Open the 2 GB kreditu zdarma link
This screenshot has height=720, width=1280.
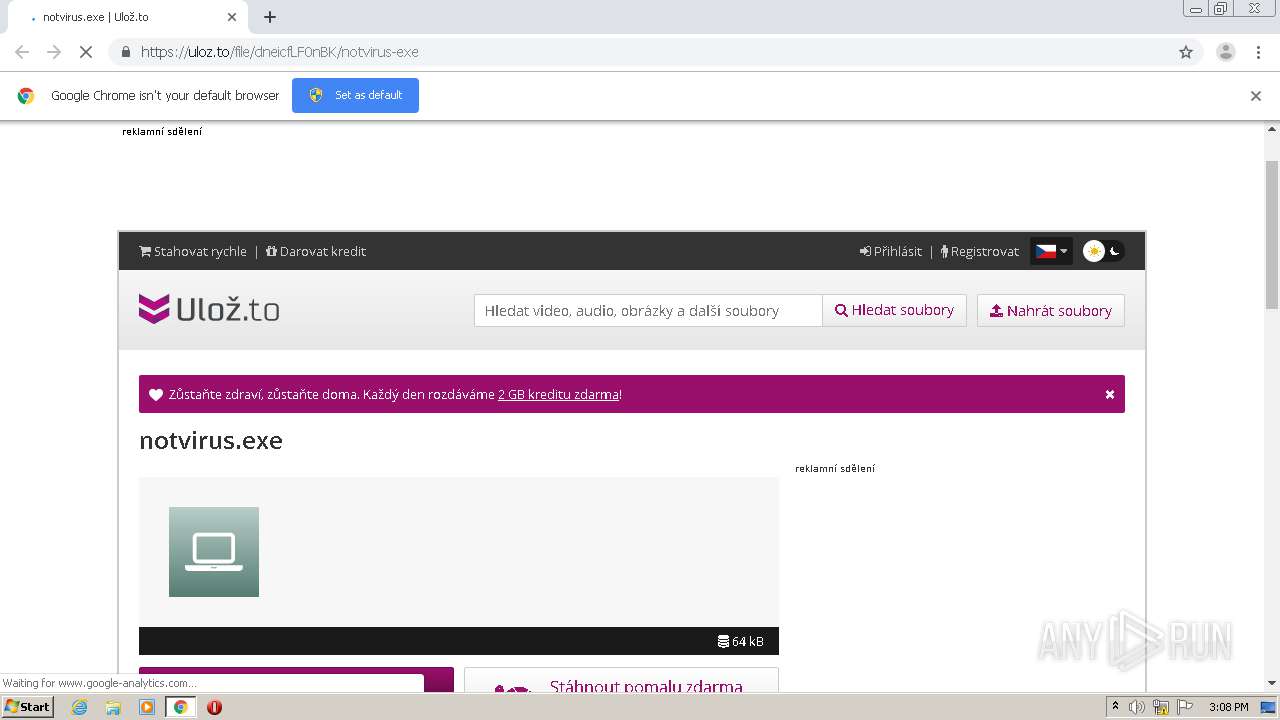pos(559,394)
